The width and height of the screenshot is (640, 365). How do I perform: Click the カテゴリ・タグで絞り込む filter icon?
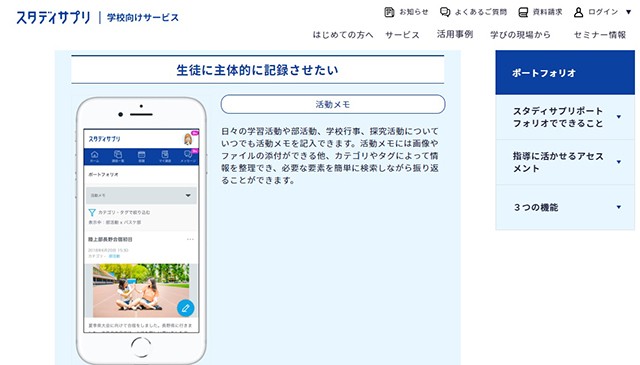tap(92, 212)
